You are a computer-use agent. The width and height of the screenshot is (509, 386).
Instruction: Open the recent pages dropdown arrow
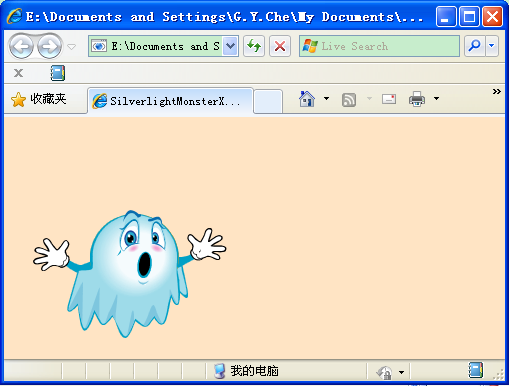(71, 46)
